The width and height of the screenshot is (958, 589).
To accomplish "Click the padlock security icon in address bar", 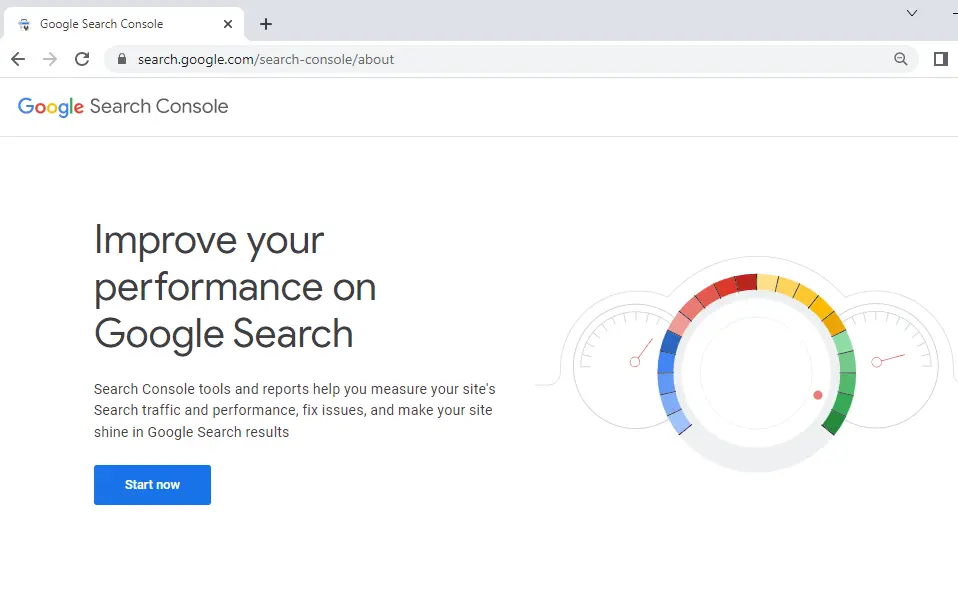I will tap(121, 59).
